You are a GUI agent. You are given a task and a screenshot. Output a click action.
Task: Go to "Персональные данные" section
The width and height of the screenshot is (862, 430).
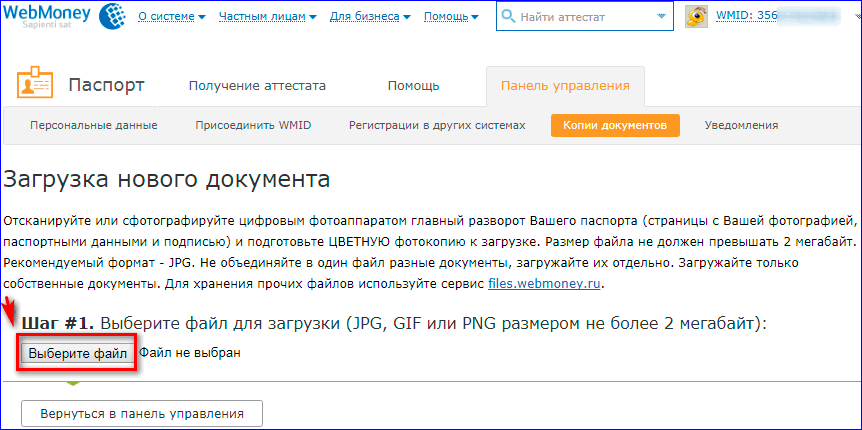click(x=93, y=125)
